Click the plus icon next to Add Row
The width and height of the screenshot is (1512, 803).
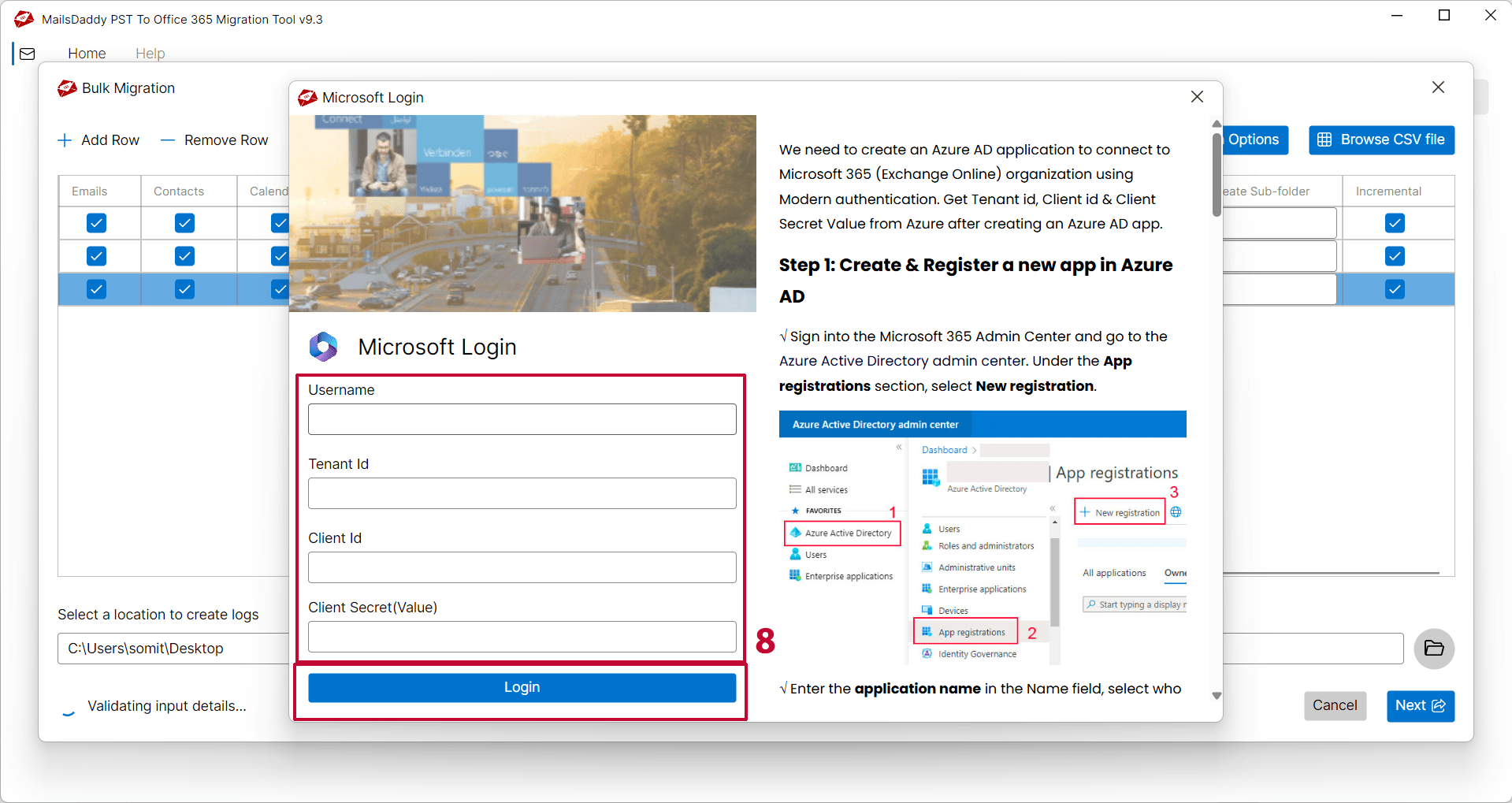pyautogui.click(x=65, y=139)
